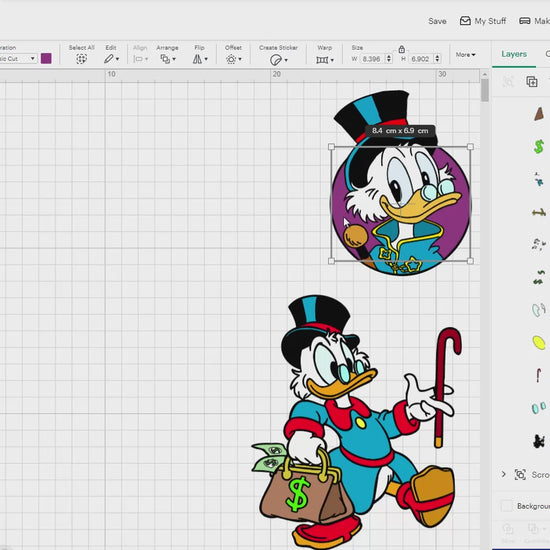Open the Warp dropdown arrow

point(332,60)
